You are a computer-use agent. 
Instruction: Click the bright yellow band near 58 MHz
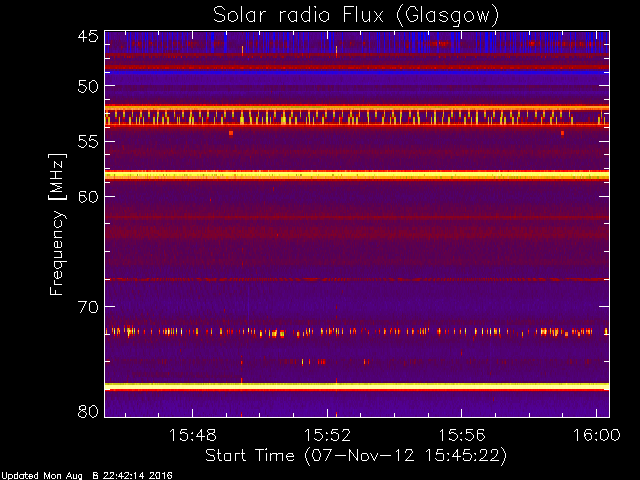pyautogui.click(x=357, y=176)
